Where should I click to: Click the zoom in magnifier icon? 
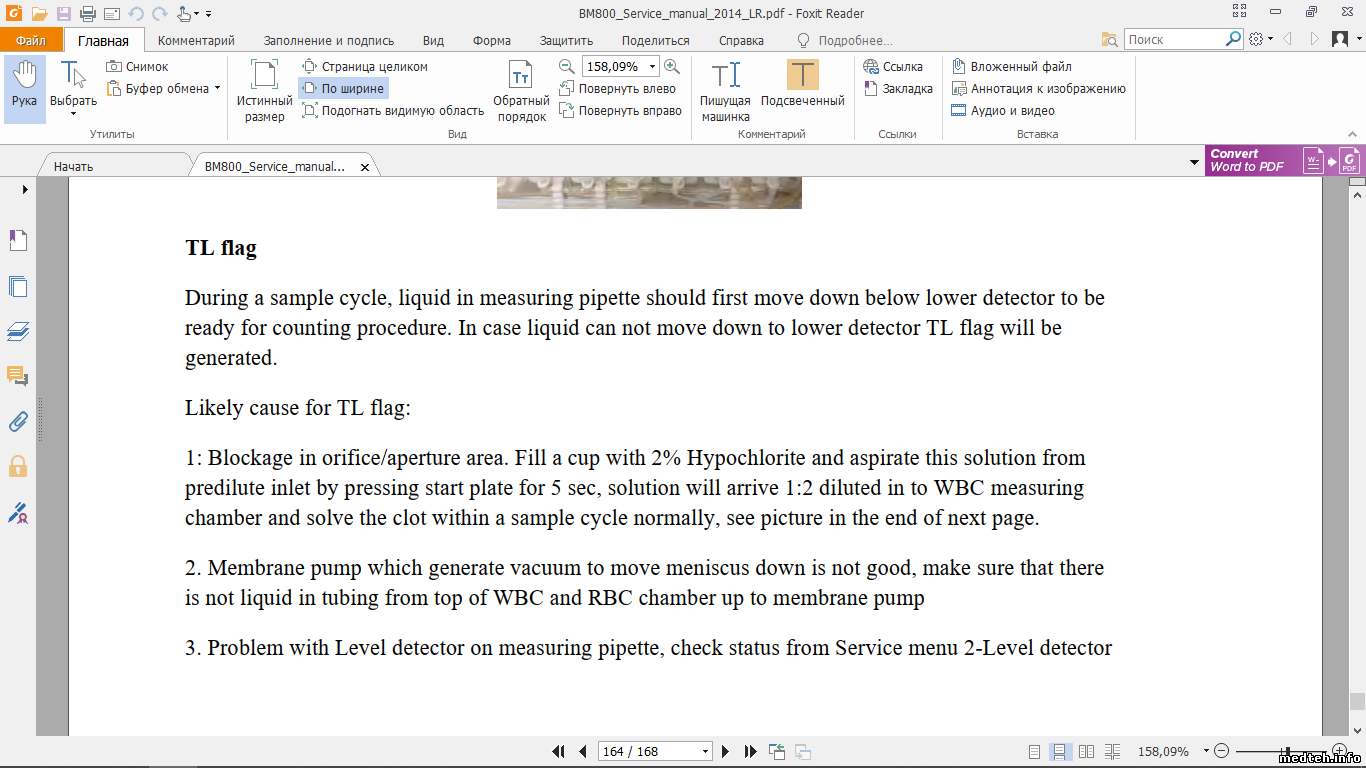(672, 66)
